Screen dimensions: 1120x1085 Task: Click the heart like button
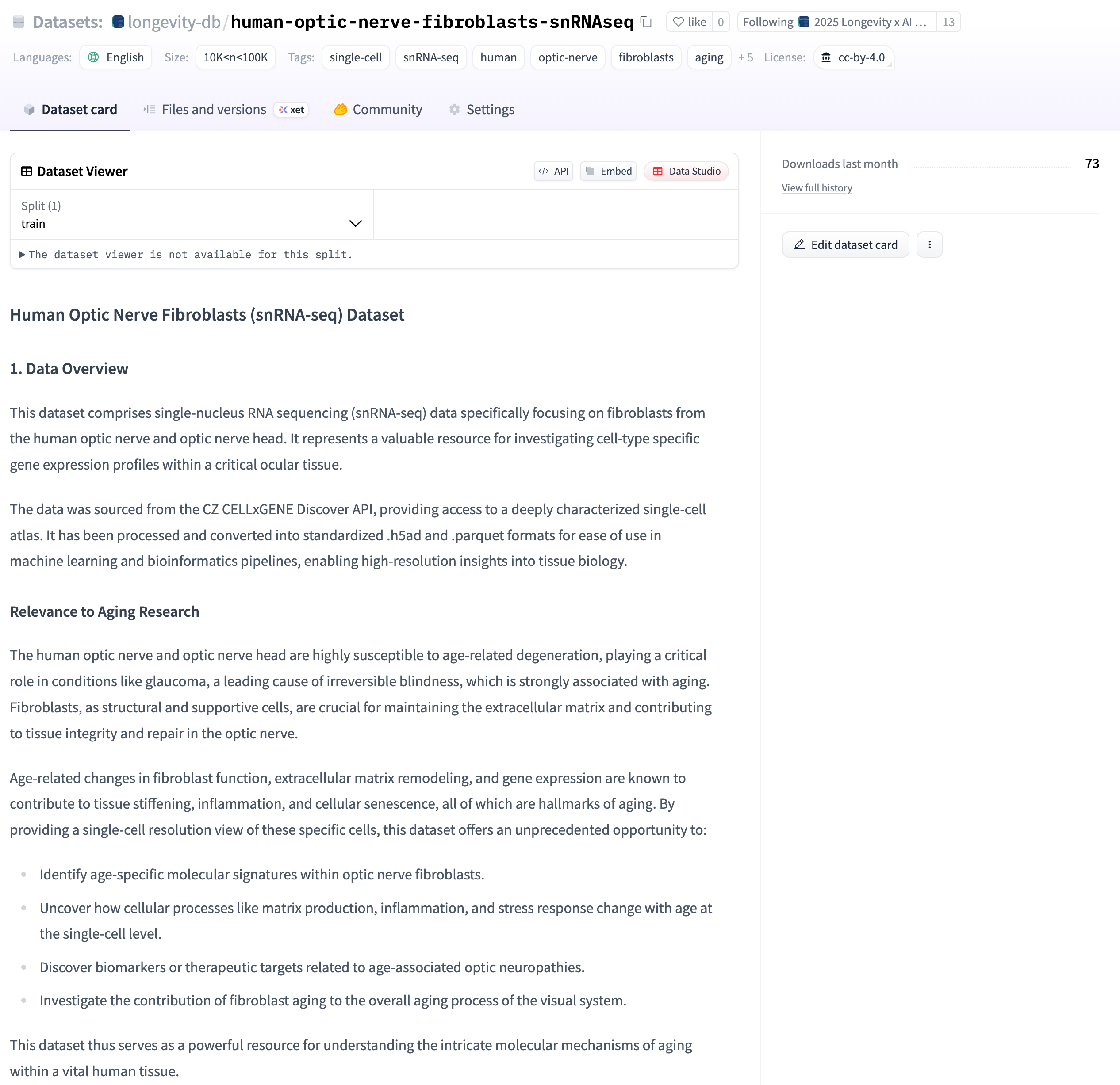[x=690, y=22]
